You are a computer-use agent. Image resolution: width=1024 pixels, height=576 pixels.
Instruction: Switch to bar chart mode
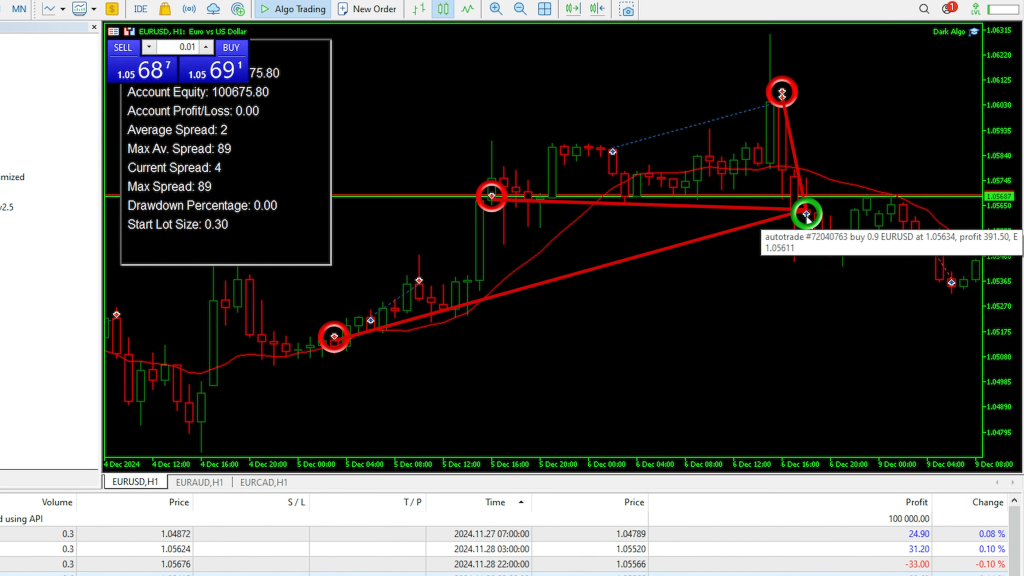(419, 10)
